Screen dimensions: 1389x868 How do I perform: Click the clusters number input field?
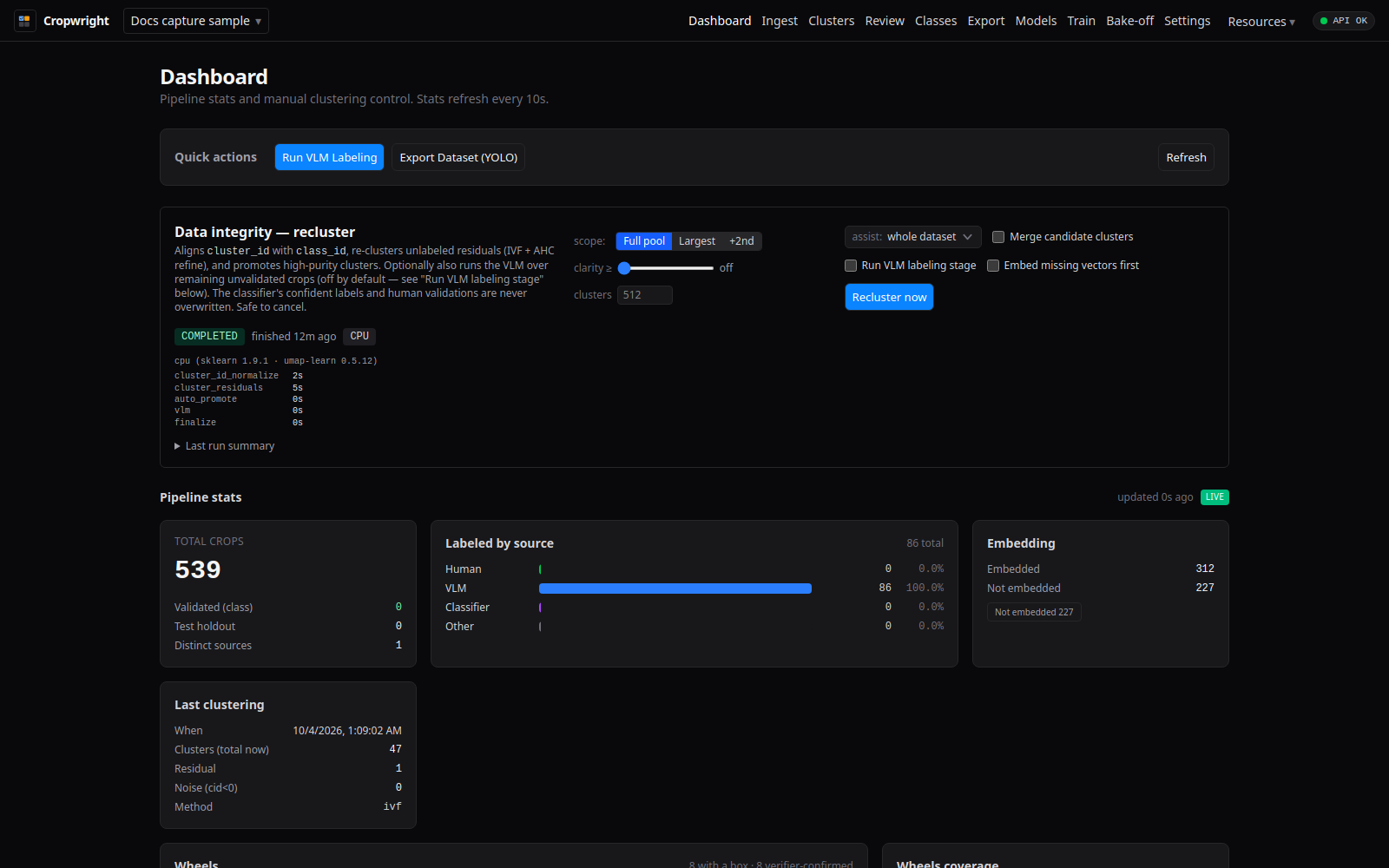pos(645,295)
